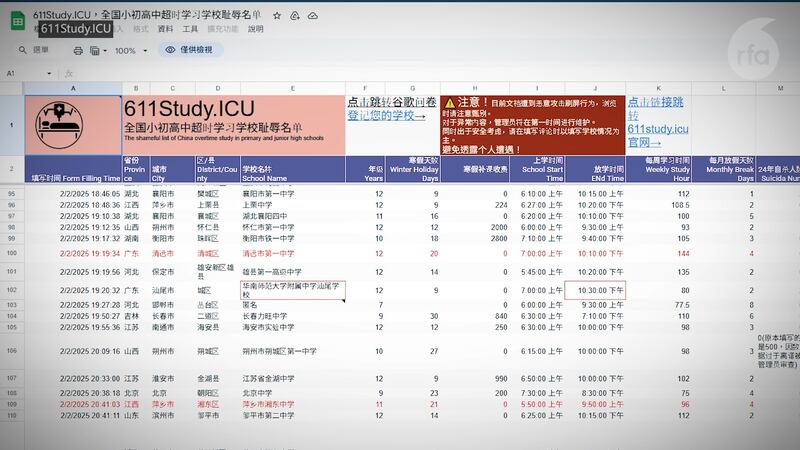Click the 雄安新区雄县 district cell
Image resolution: width=800 pixels, height=450 pixels.
216,272
